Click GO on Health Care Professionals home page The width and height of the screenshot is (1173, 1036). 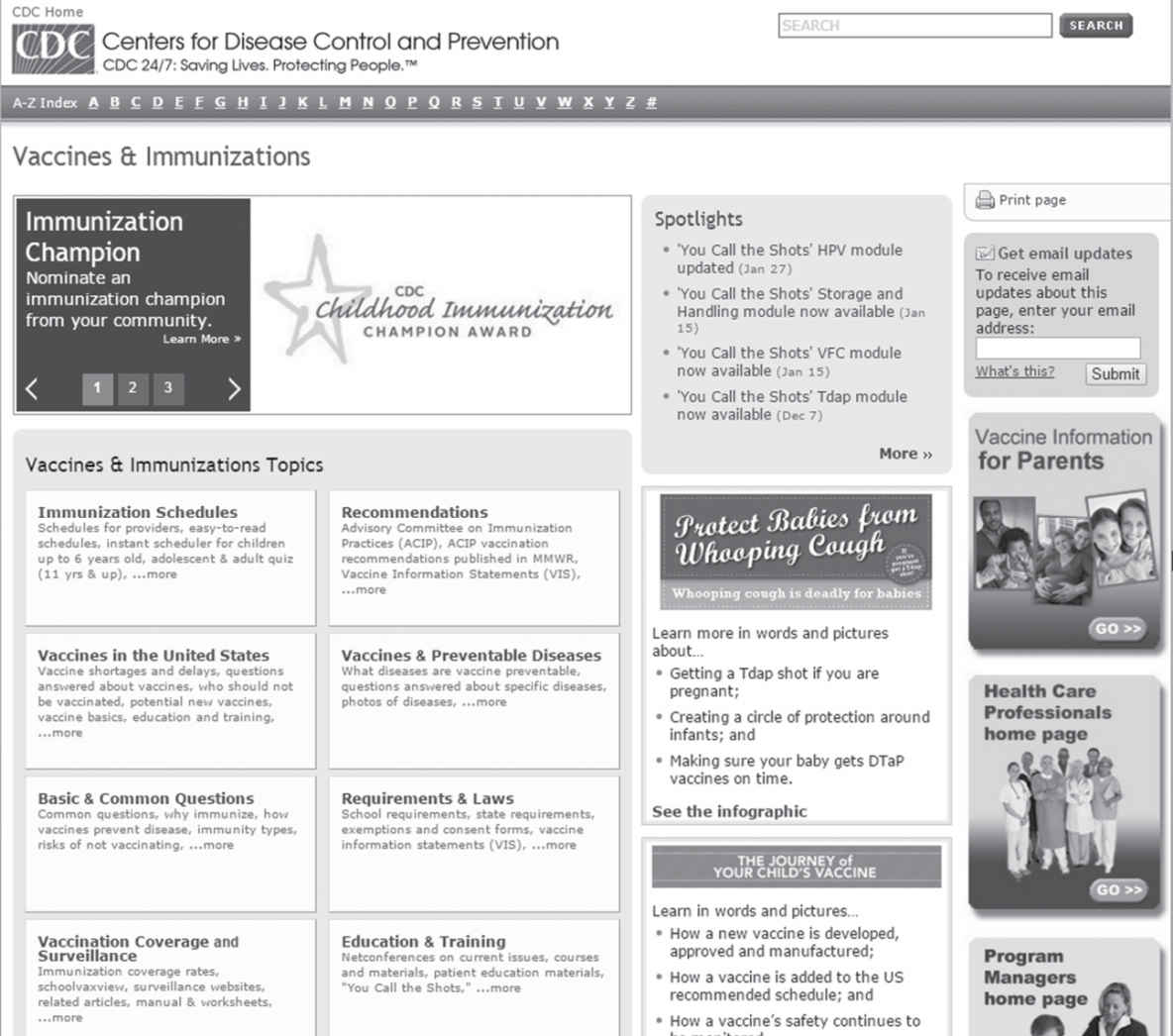click(x=1118, y=889)
